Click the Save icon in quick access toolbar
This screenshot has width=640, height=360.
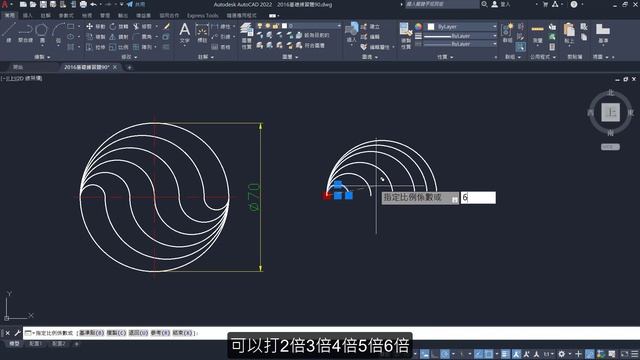tap(43, 4)
